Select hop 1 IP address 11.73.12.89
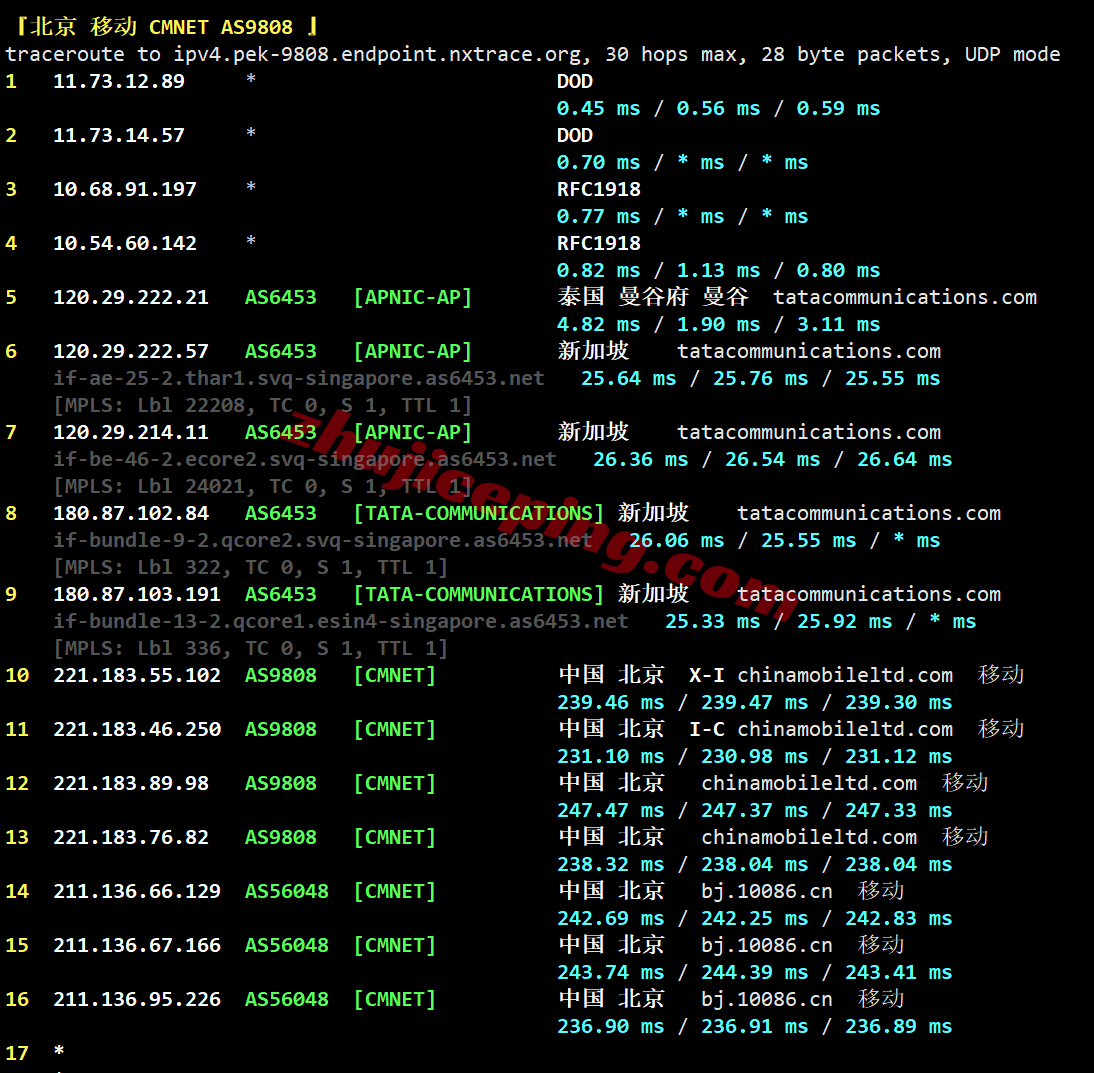The width and height of the screenshot is (1094, 1073). [119, 82]
